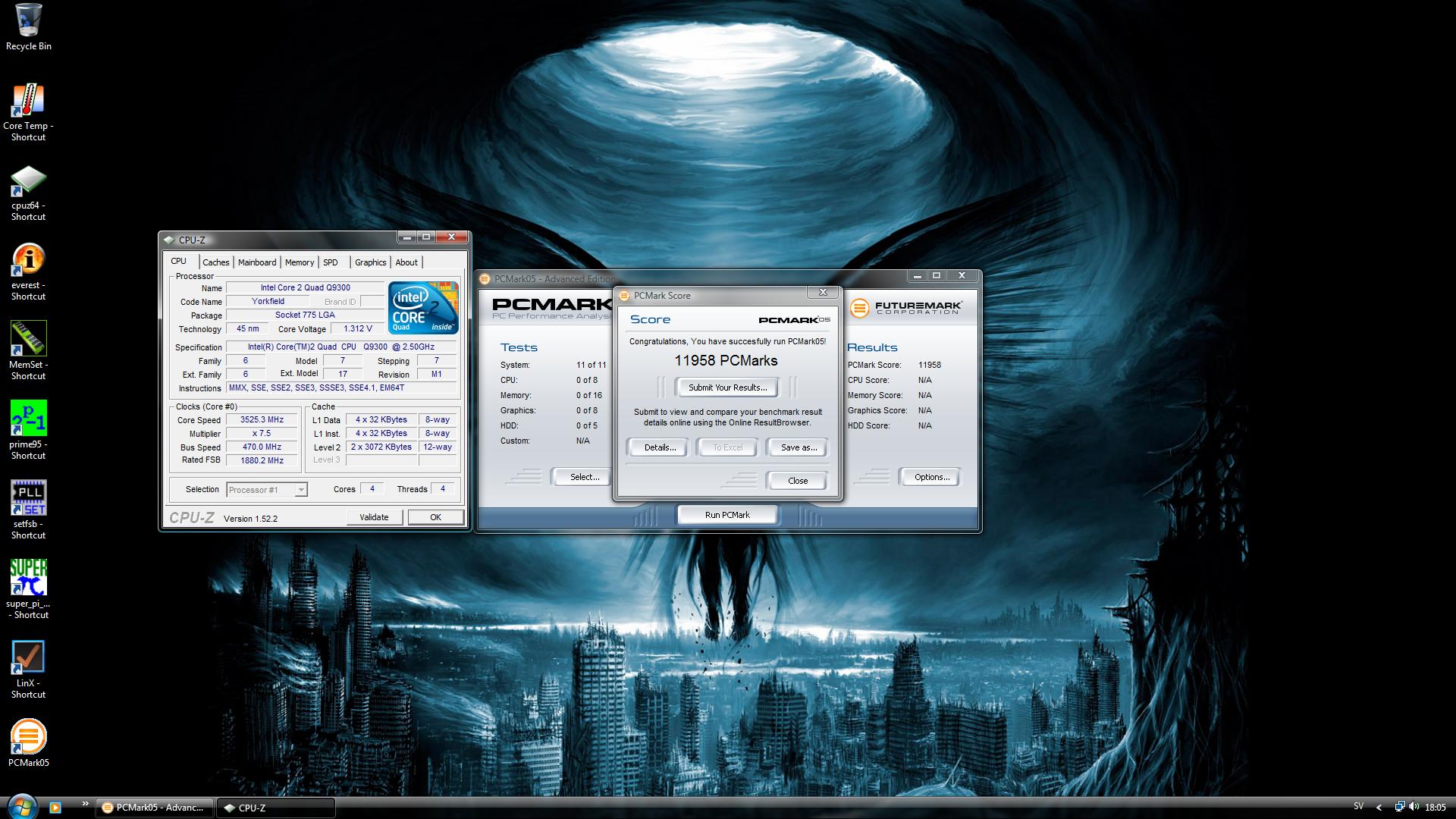Switch to the Mainboard tab in CPU-Z
Image resolution: width=1456 pixels, height=819 pixels.
click(x=257, y=262)
